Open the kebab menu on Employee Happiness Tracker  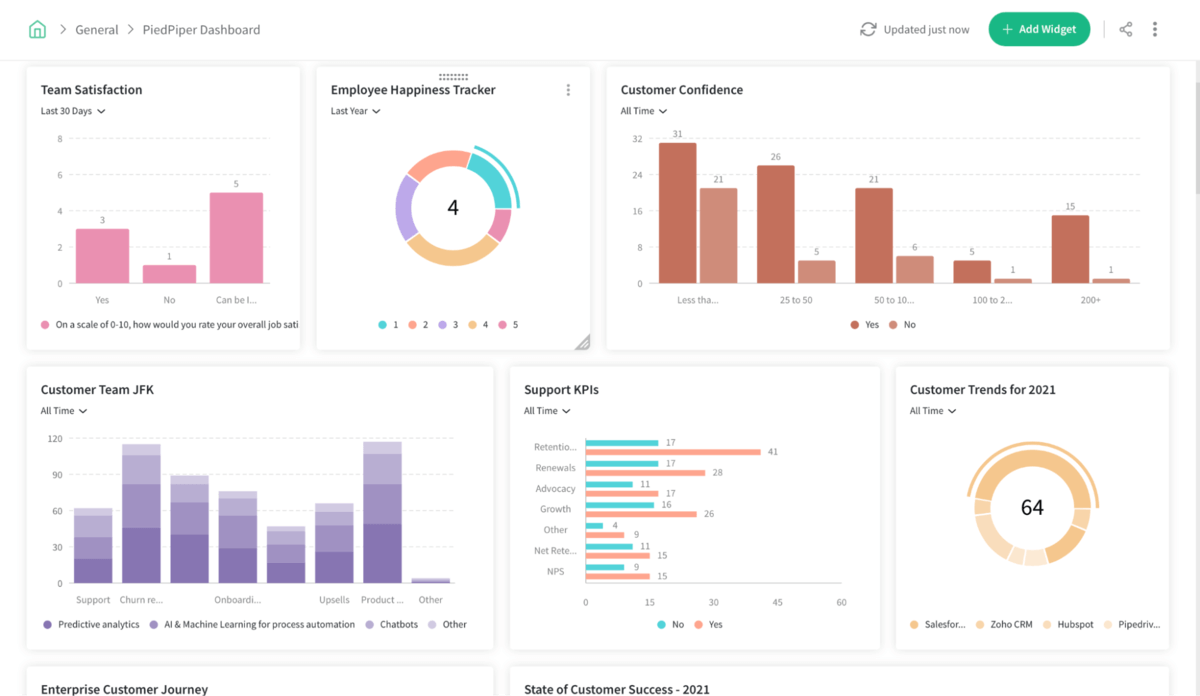tap(568, 89)
